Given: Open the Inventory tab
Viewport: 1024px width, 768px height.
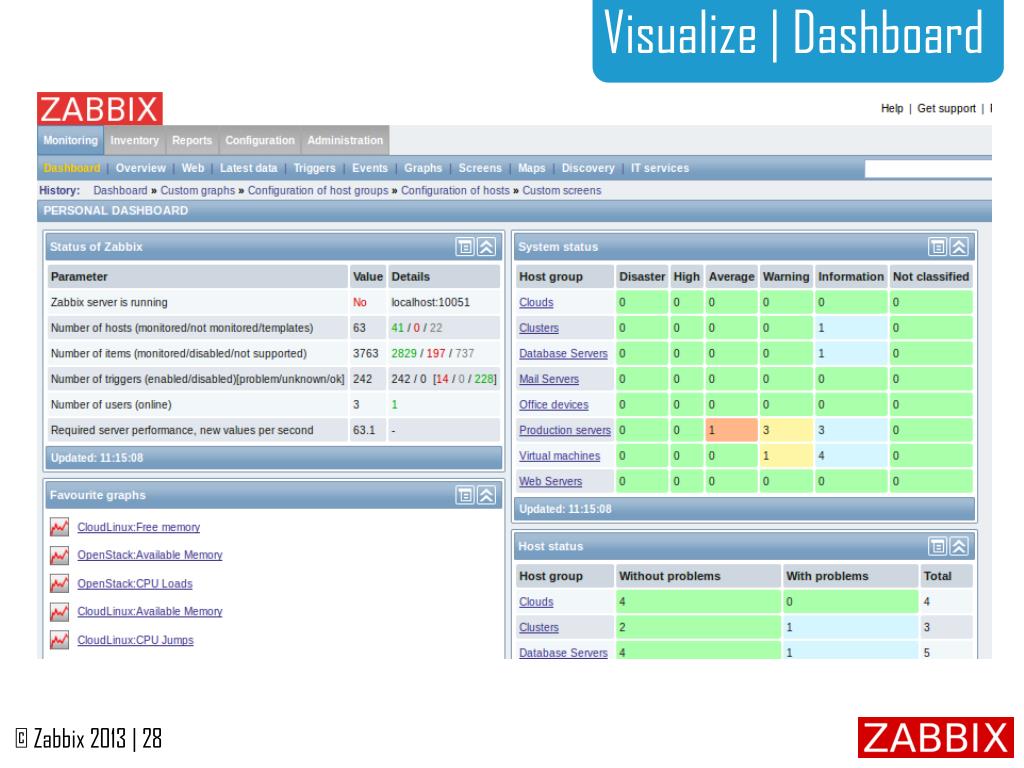Looking at the screenshot, I should click(x=135, y=140).
